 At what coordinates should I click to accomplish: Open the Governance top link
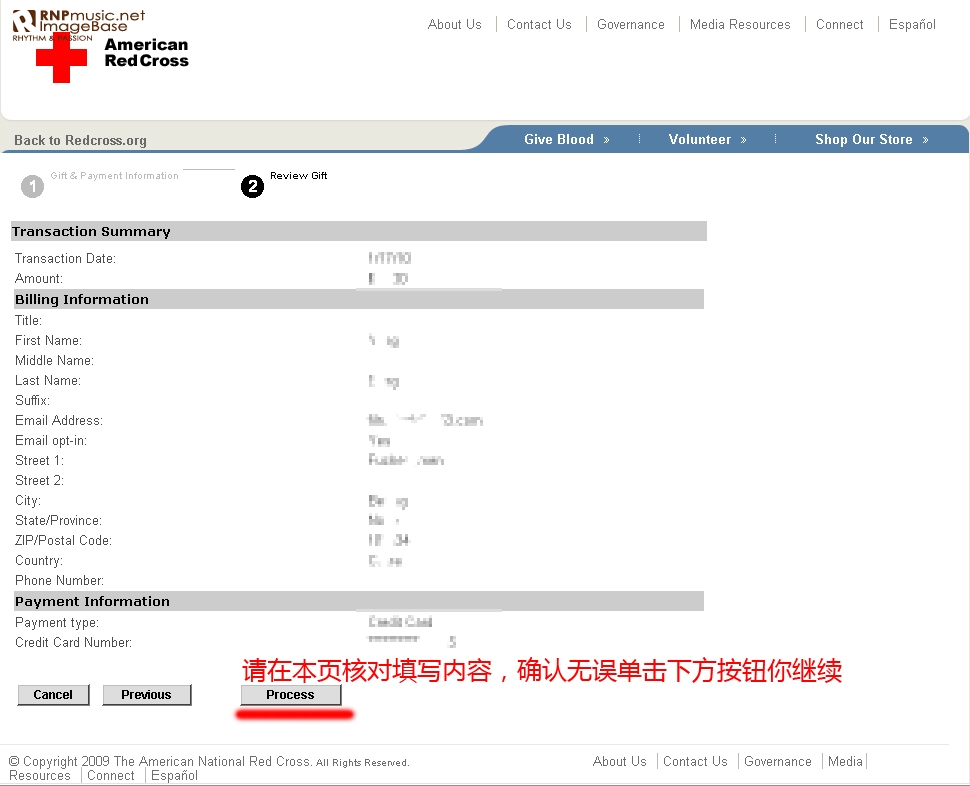(630, 24)
